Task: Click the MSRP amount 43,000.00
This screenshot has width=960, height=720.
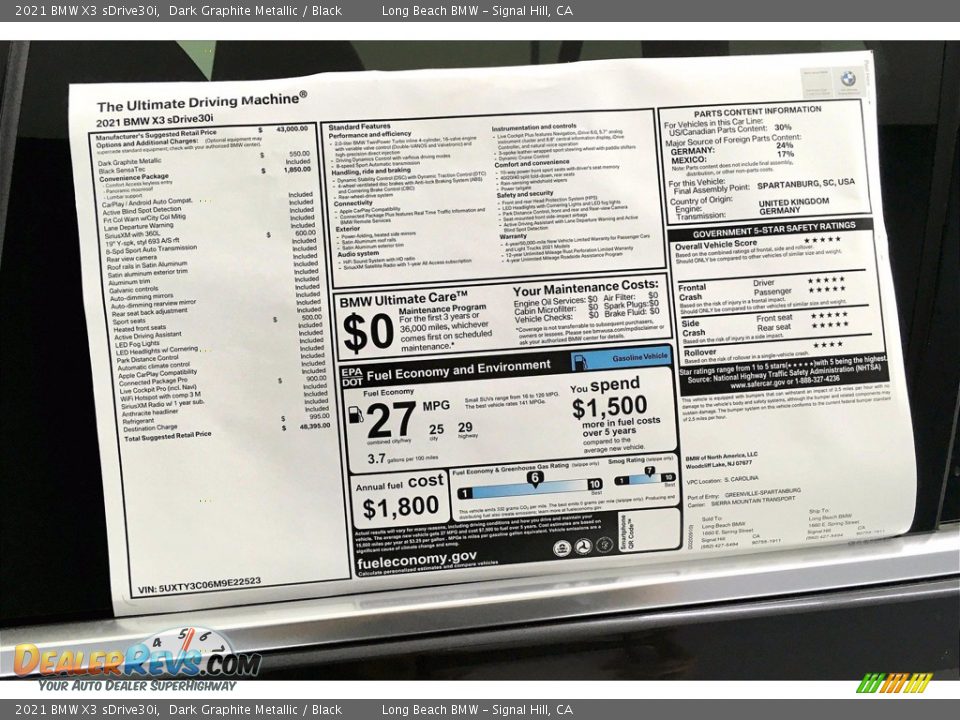Action: (x=292, y=129)
